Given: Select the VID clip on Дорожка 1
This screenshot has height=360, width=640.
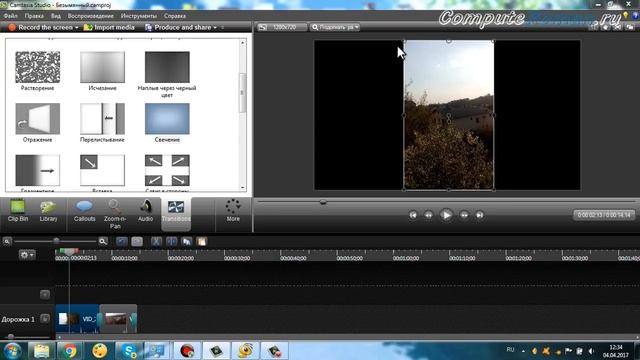Looking at the screenshot, I should pyautogui.click(x=78, y=319).
